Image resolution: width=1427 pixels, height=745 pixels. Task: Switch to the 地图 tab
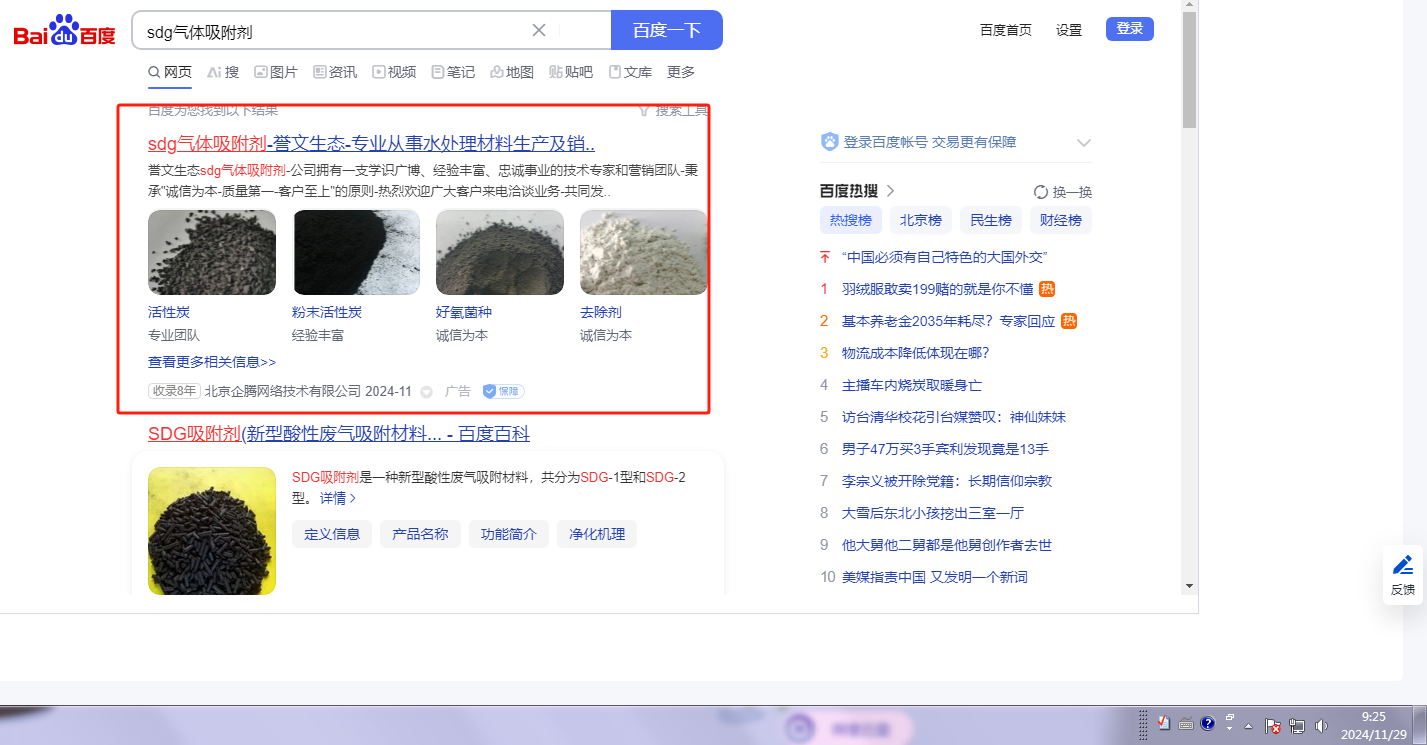pyautogui.click(x=512, y=72)
